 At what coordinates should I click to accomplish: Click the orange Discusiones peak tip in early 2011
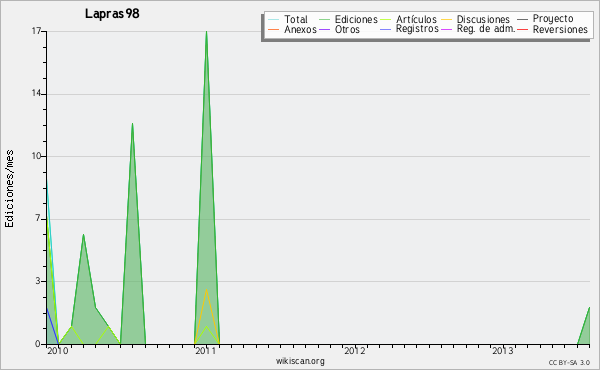(207, 290)
